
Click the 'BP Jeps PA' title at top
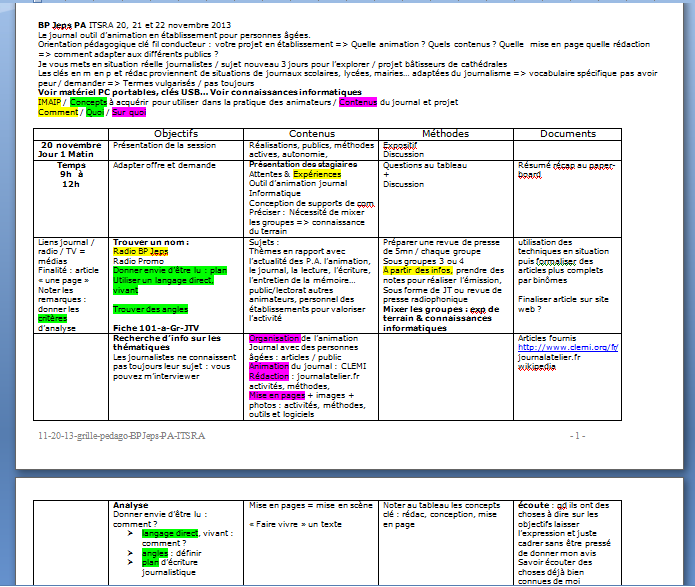pyautogui.click(x=62, y=24)
